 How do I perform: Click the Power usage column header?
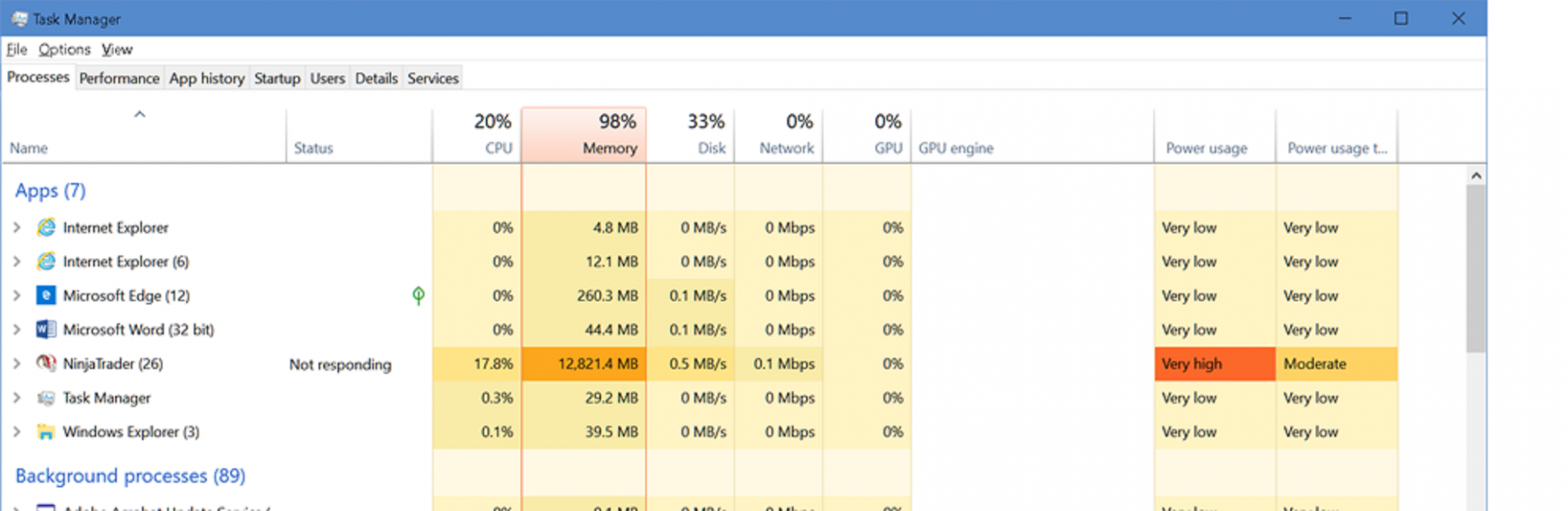click(x=1215, y=135)
